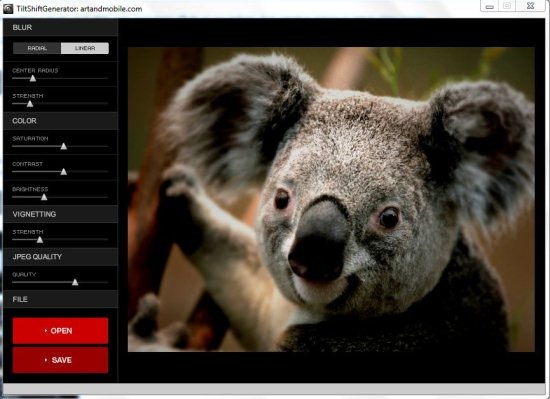The image size is (550, 399).
Task: Click the JPEG Quality slider handle
Action: (75, 282)
